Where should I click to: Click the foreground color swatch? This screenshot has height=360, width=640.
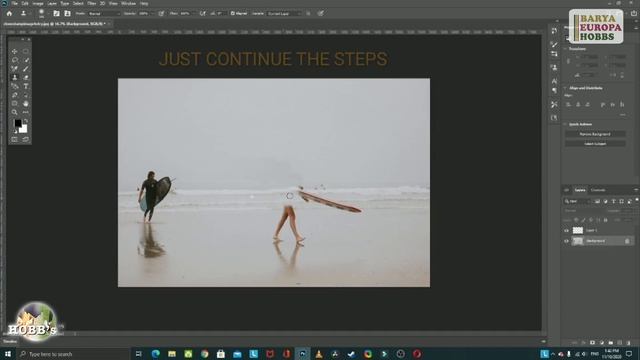18,123
